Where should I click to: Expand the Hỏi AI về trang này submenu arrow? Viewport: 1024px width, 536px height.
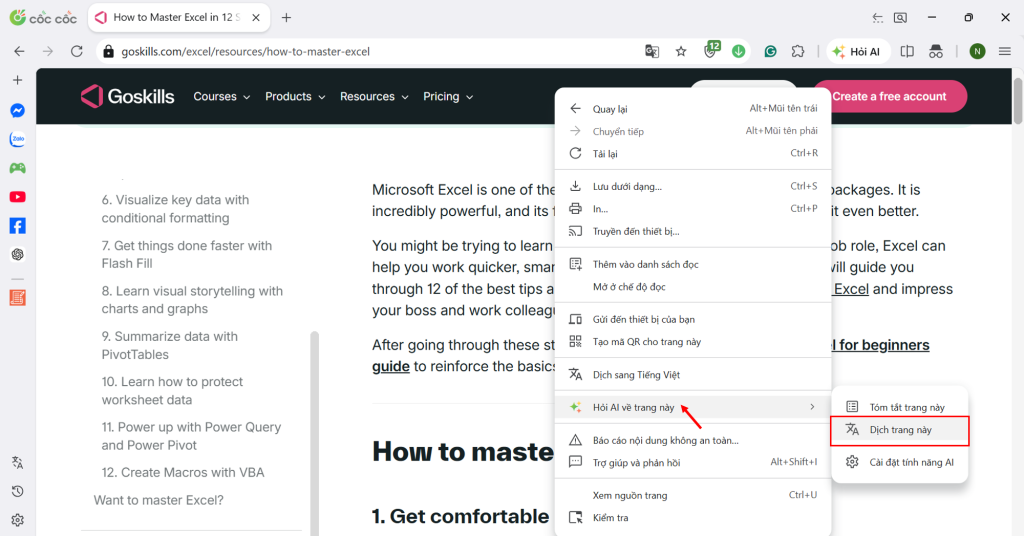click(x=812, y=407)
